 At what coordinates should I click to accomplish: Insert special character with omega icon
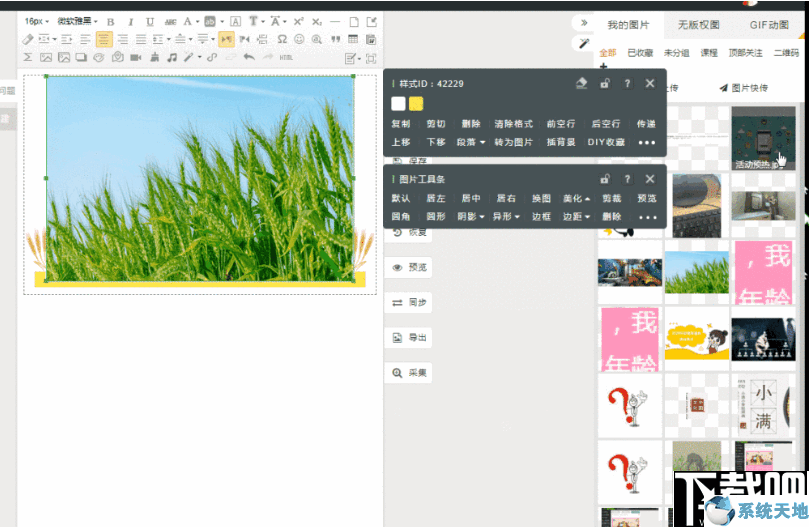[x=282, y=39]
